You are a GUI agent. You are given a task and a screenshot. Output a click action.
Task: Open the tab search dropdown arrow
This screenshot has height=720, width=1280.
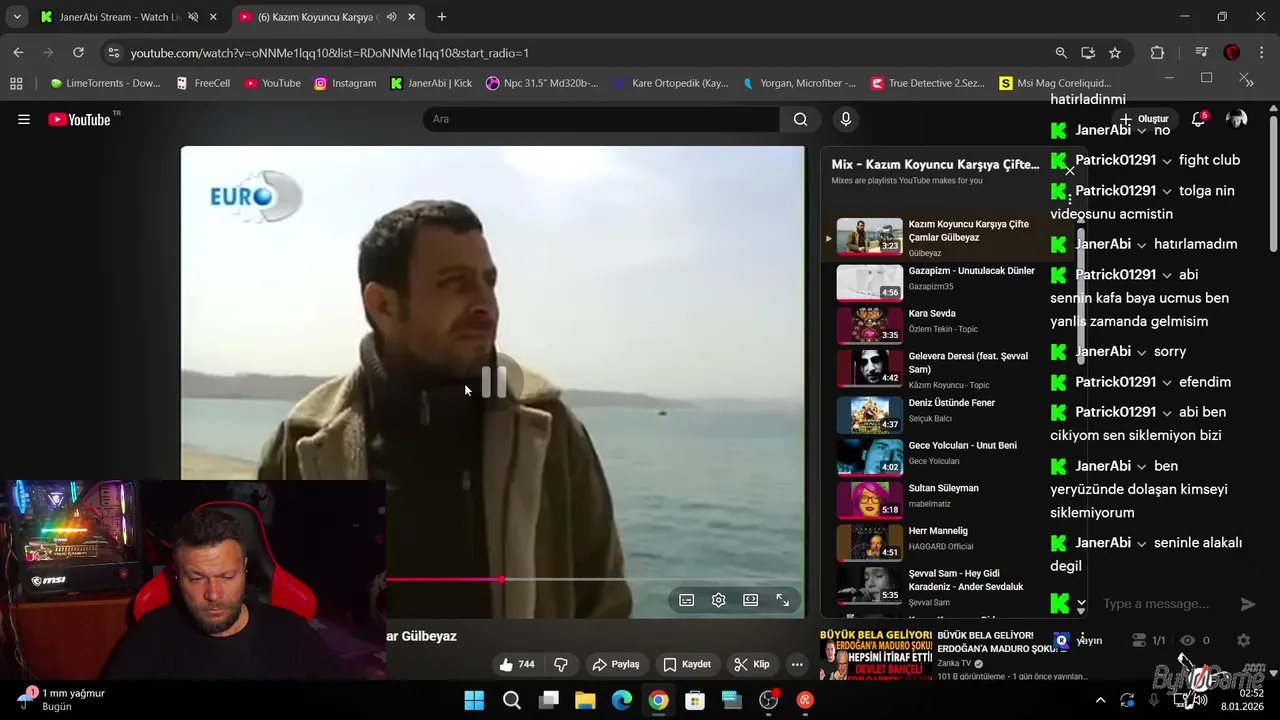[16, 17]
